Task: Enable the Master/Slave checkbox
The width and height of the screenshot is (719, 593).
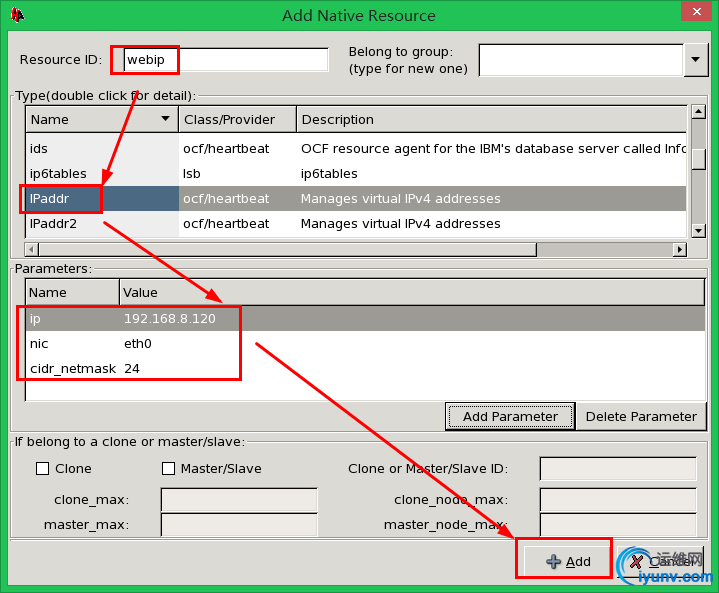Action: [x=168, y=469]
